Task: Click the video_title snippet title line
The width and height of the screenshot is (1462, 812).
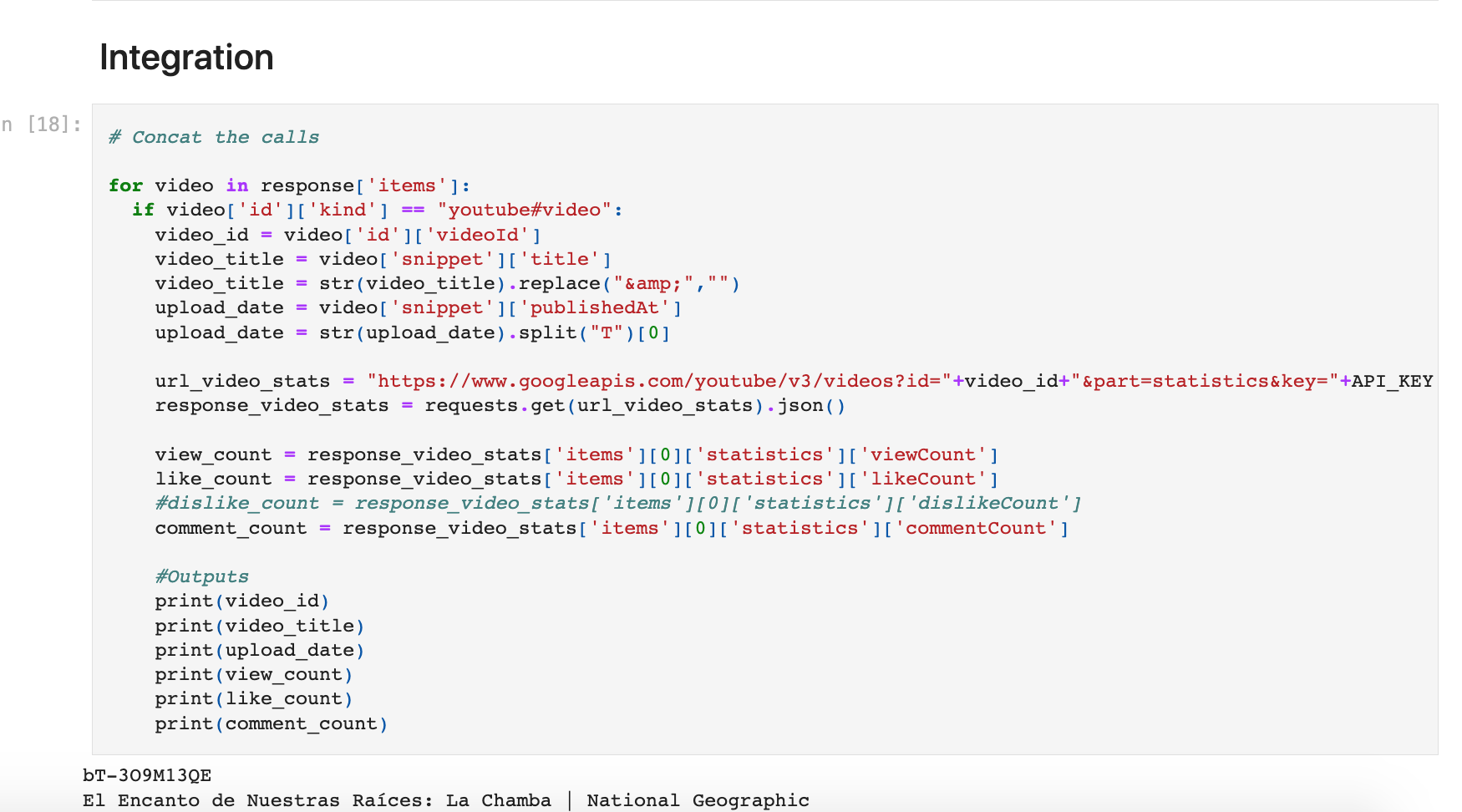Action: click(383, 259)
